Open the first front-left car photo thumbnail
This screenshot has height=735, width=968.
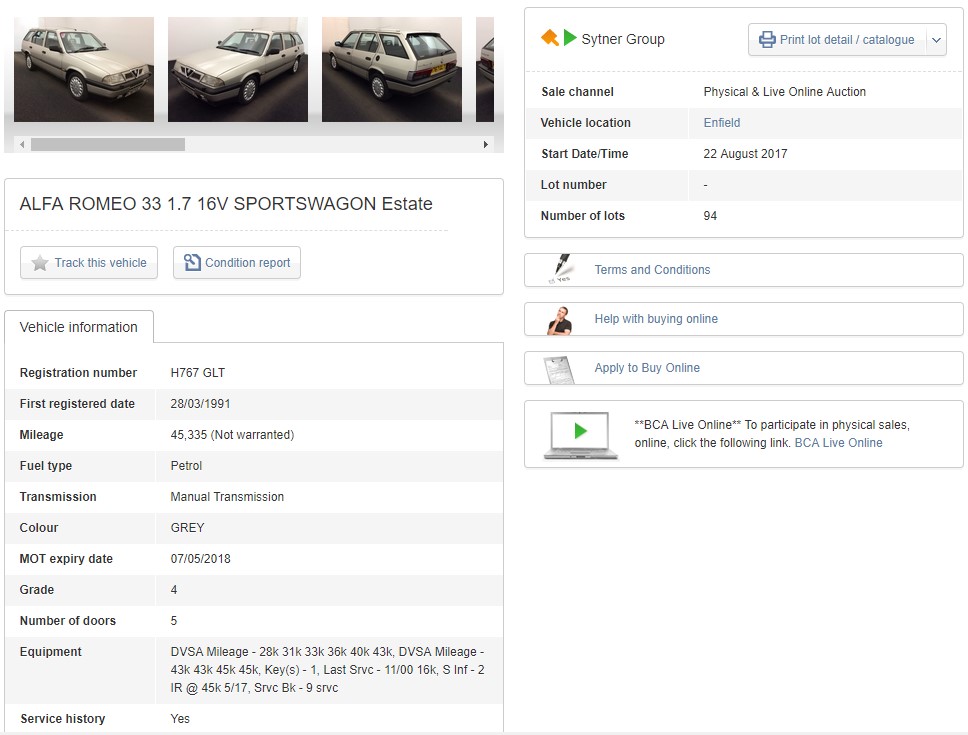[84, 69]
